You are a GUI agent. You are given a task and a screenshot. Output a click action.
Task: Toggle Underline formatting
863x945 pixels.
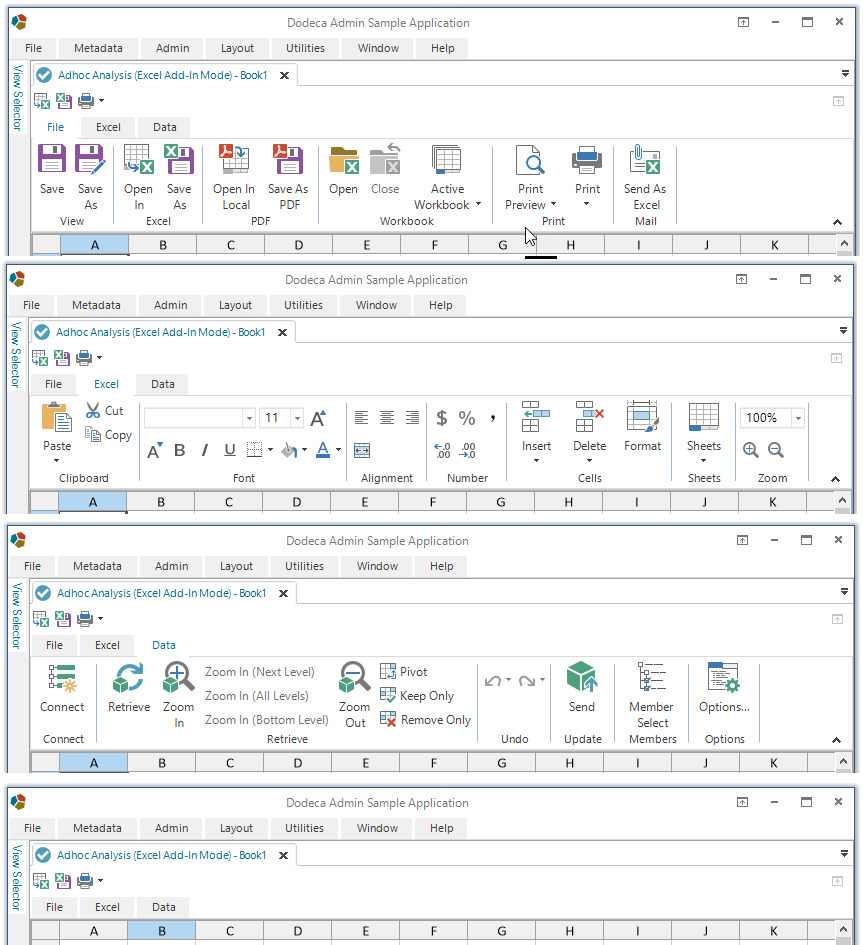230,450
